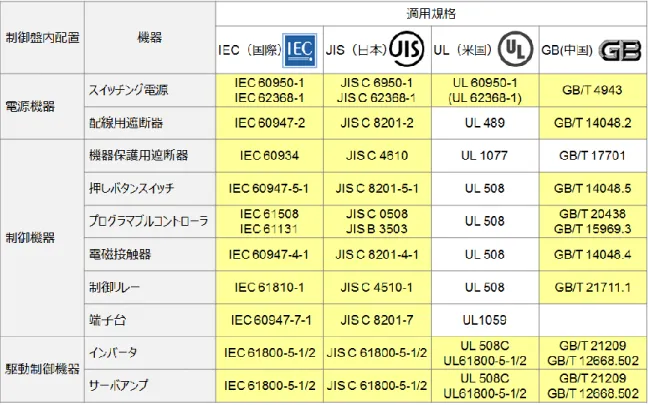Viewport: 648px width, 405px height.
Task: Select the 駆動制御機器 category cell
Action: coord(43,369)
